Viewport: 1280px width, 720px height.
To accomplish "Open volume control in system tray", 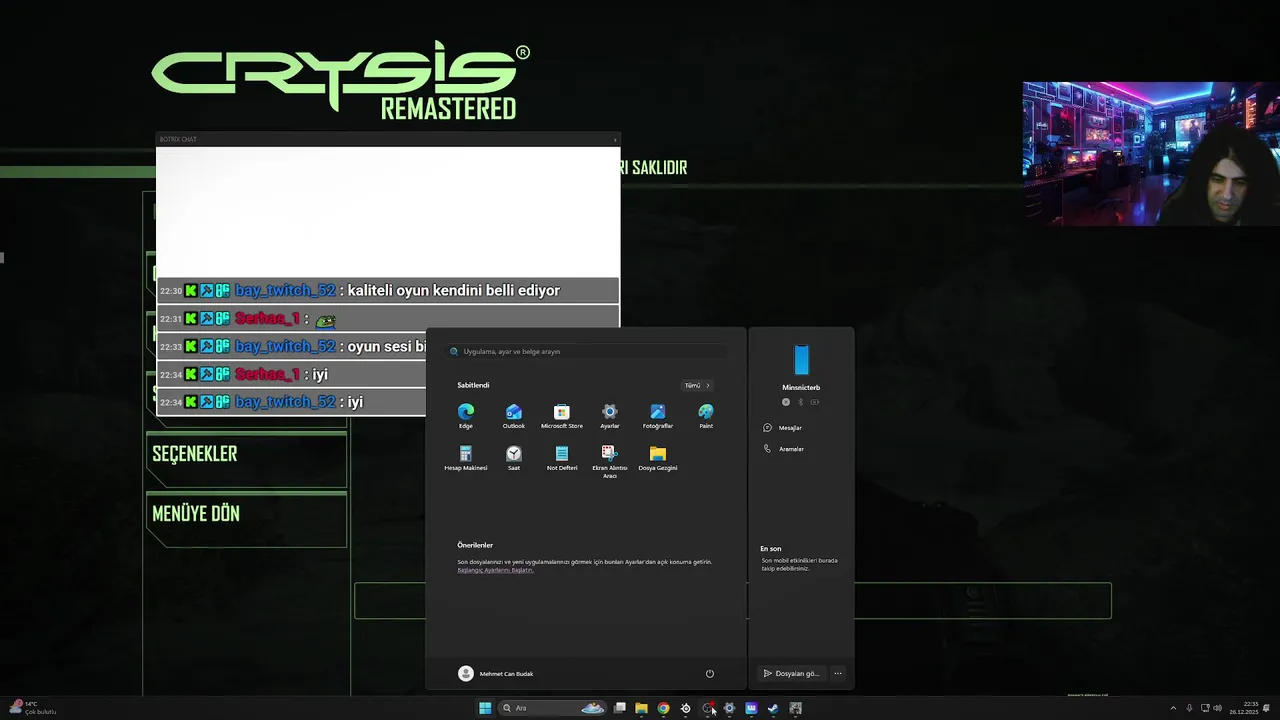I will pyautogui.click(x=1218, y=708).
